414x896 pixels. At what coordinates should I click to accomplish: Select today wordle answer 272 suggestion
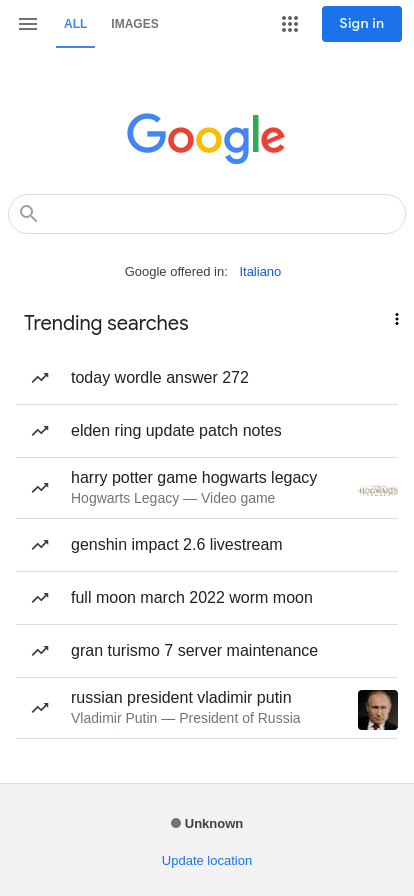click(207, 378)
